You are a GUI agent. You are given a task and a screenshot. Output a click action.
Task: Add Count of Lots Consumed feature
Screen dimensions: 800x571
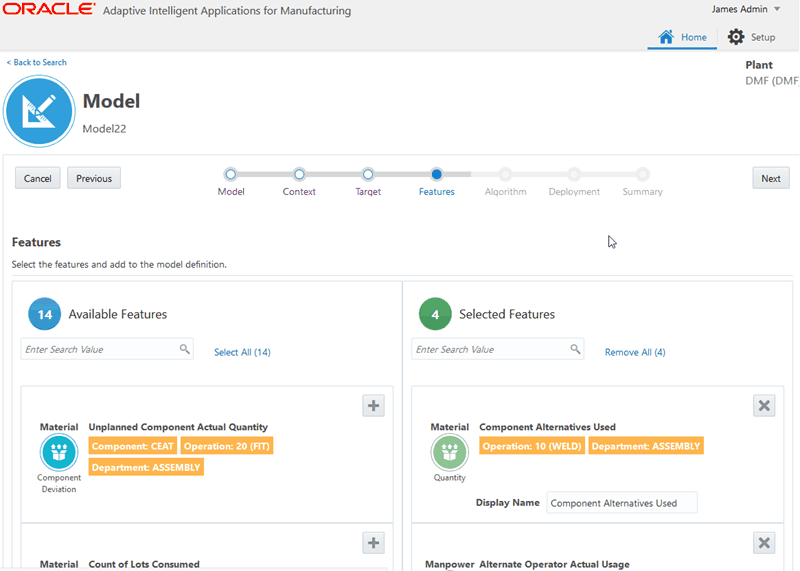(373, 542)
